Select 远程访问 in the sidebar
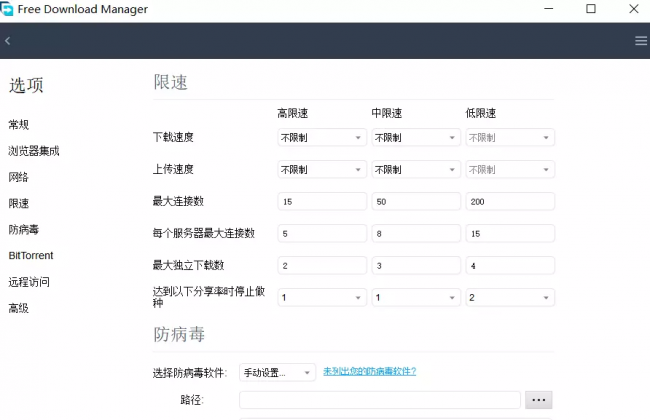 (x=29, y=282)
